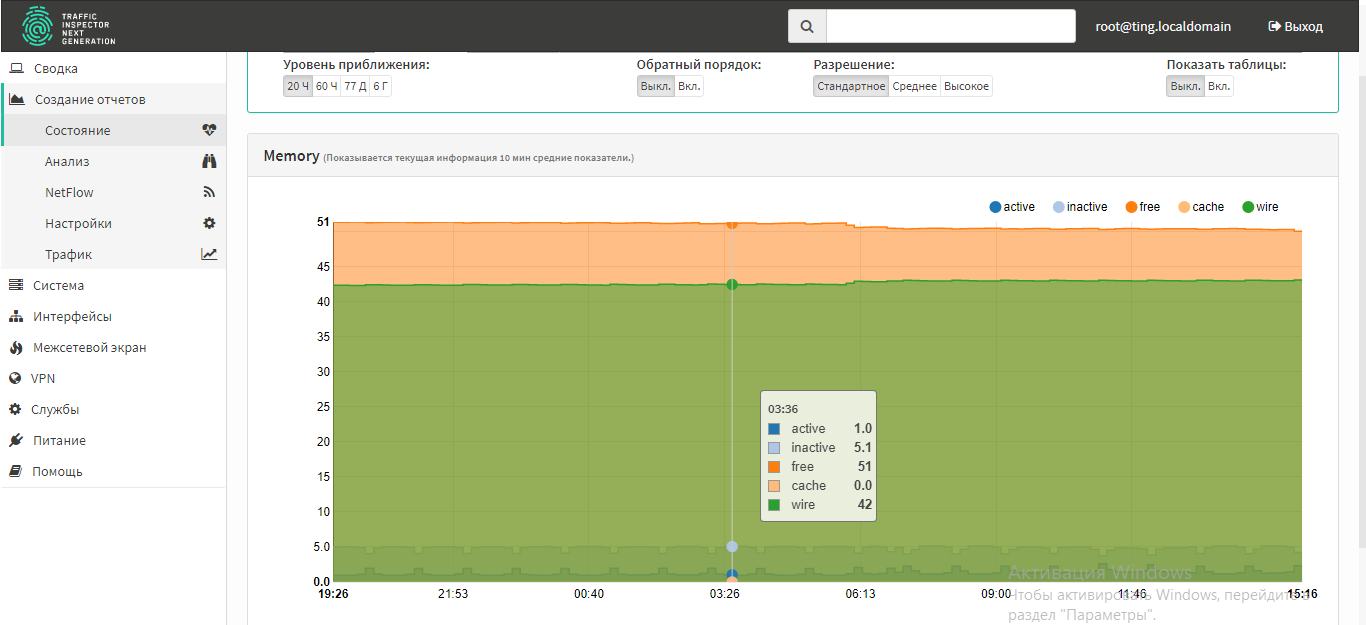
Task: Turn on Показать таблицы with Вкл.
Action: tap(1219, 86)
